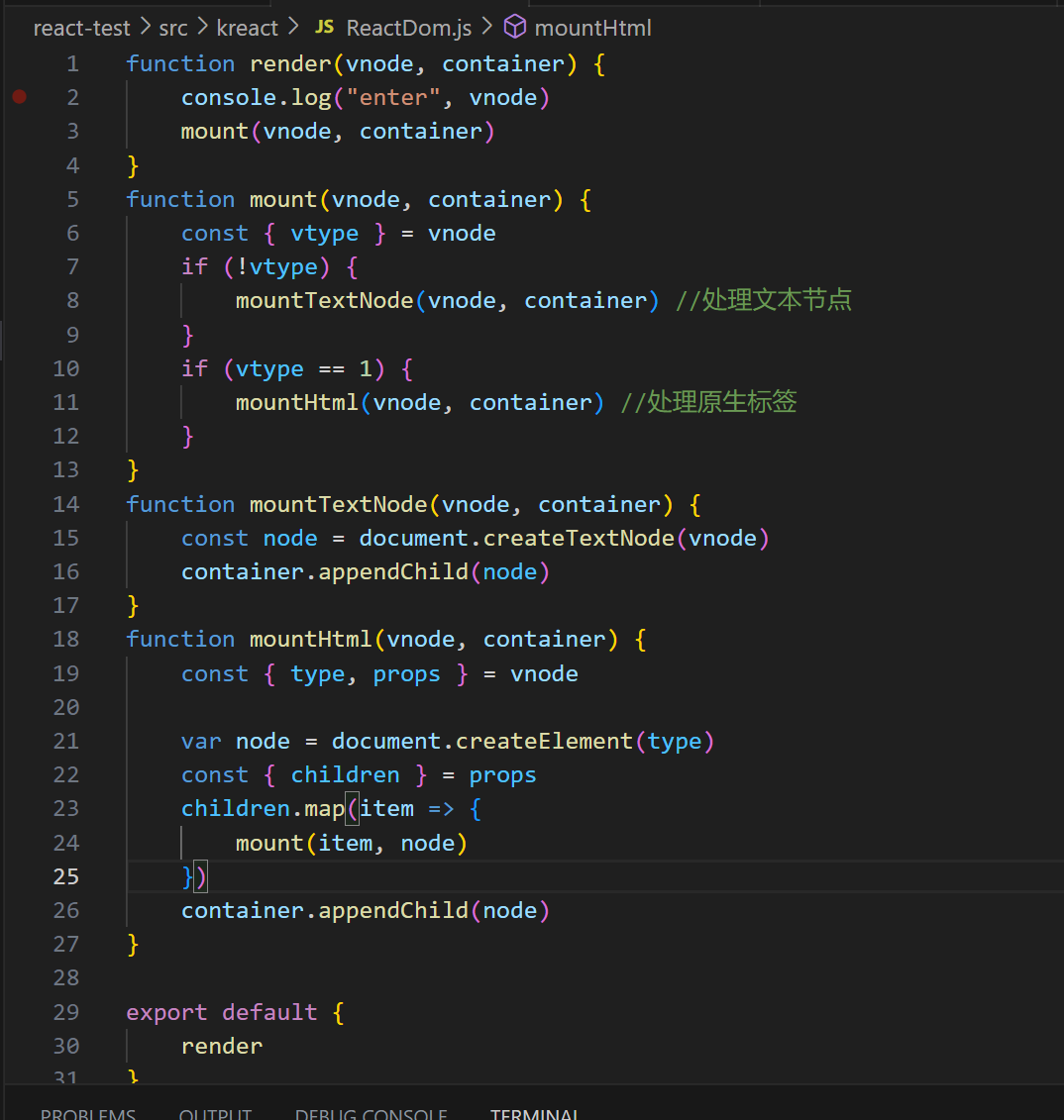Click the JavaScript file icon in the breadcrumb
Viewport: 1064px width, 1120px height.
tap(323, 27)
